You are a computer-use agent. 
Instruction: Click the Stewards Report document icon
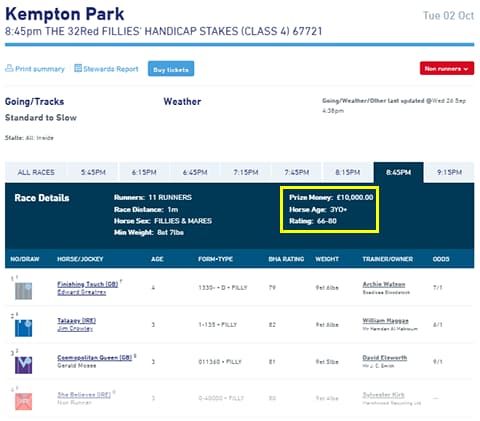78,68
